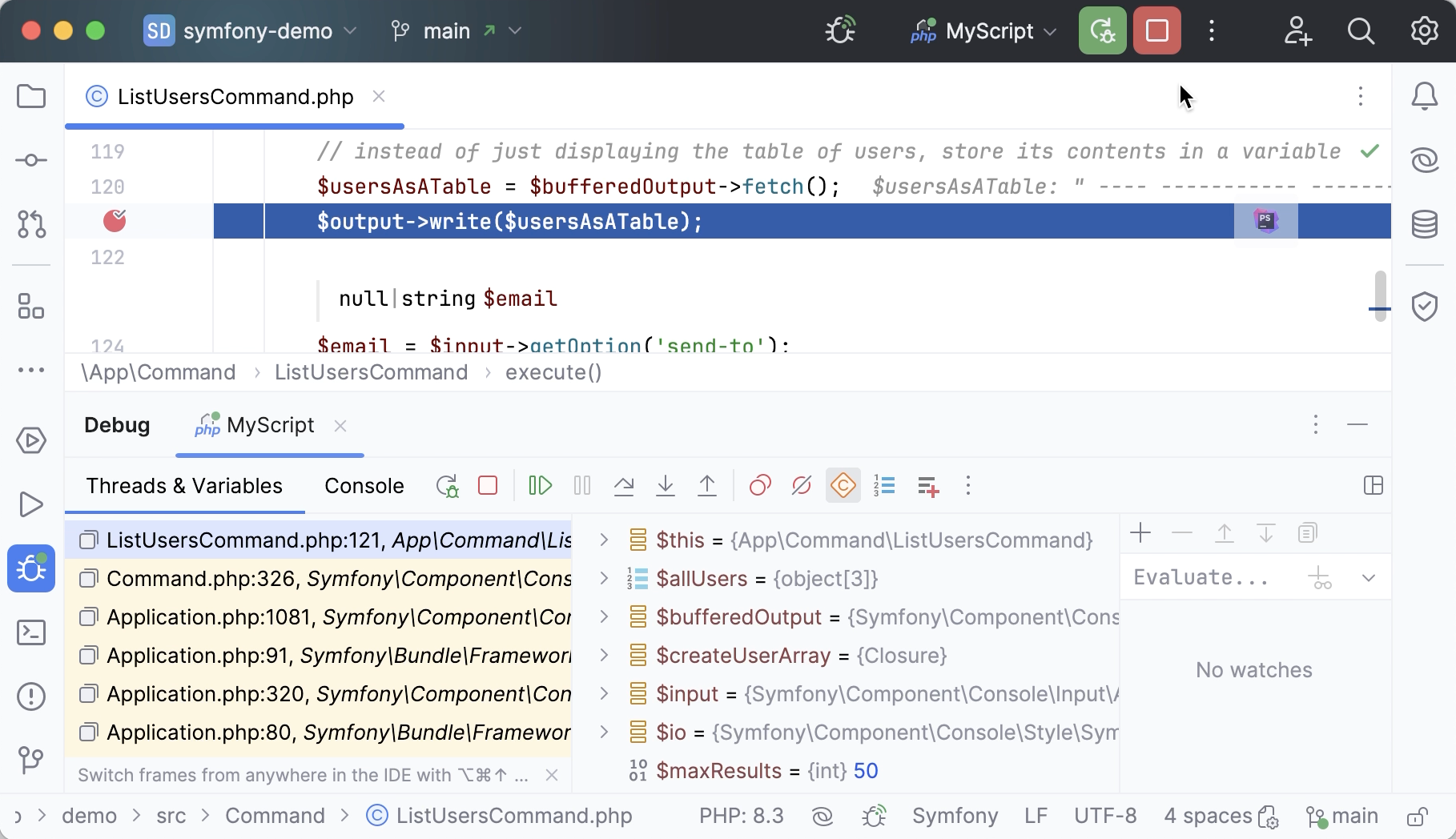Mute all breakpoints in the debug toolbar
The height and width of the screenshot is (839, 1456).
[801, 485]
